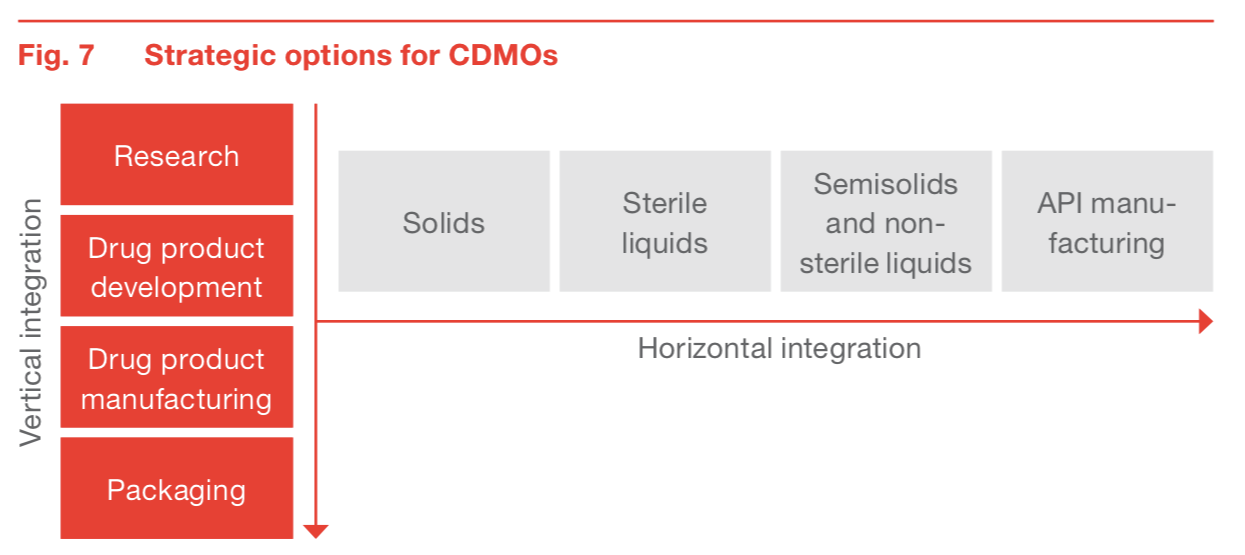Select the Research box
Image resolution: width=1245 pixels, height=555 pixels.
(177, 155)
